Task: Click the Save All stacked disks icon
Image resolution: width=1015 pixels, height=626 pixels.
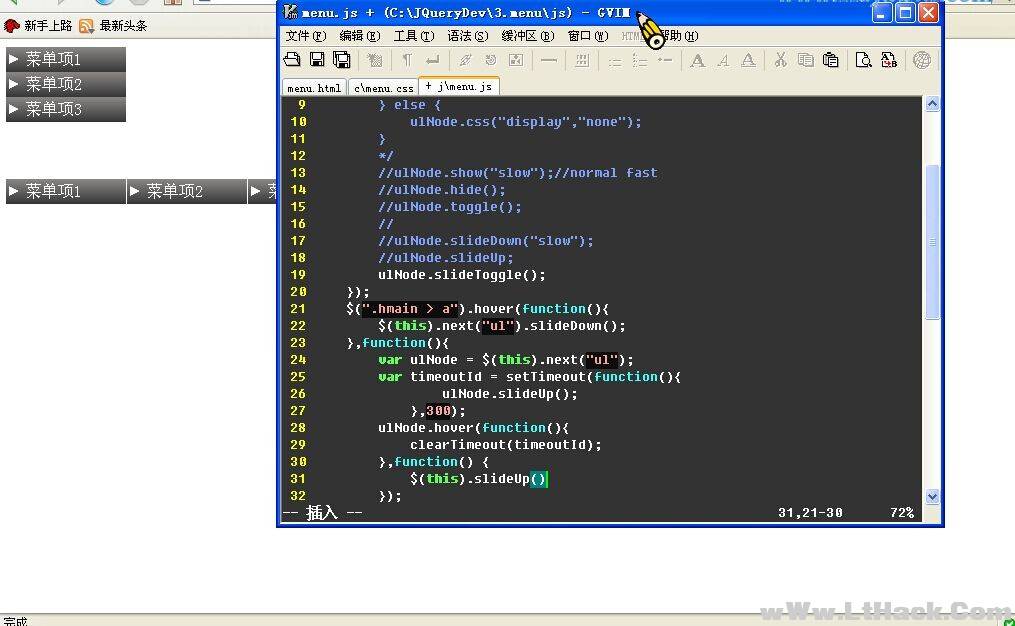Action: pos(342,61)
